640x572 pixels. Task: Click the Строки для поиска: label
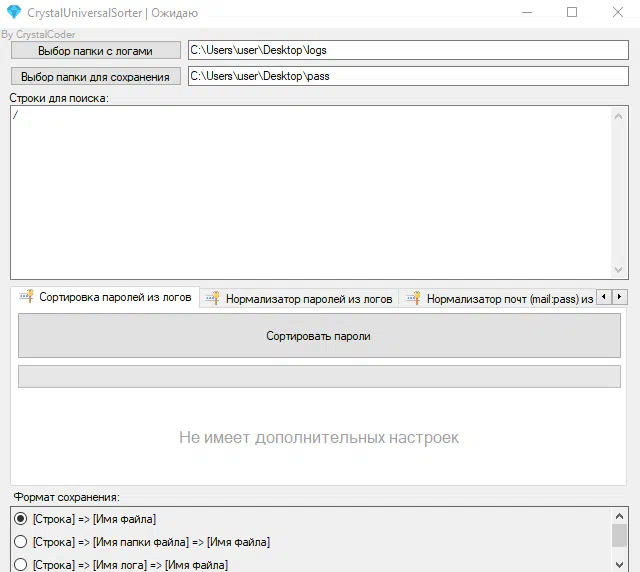click(x=59, y=98)
